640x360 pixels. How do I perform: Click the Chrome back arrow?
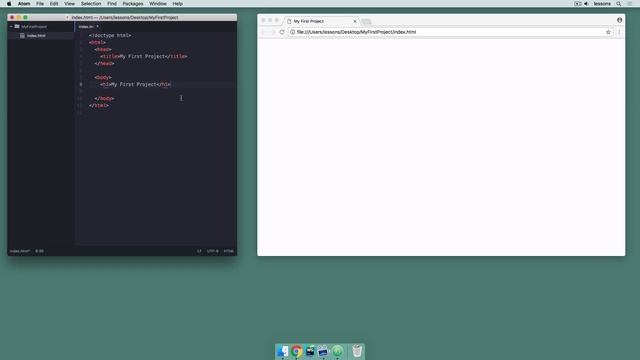point(263,32)
